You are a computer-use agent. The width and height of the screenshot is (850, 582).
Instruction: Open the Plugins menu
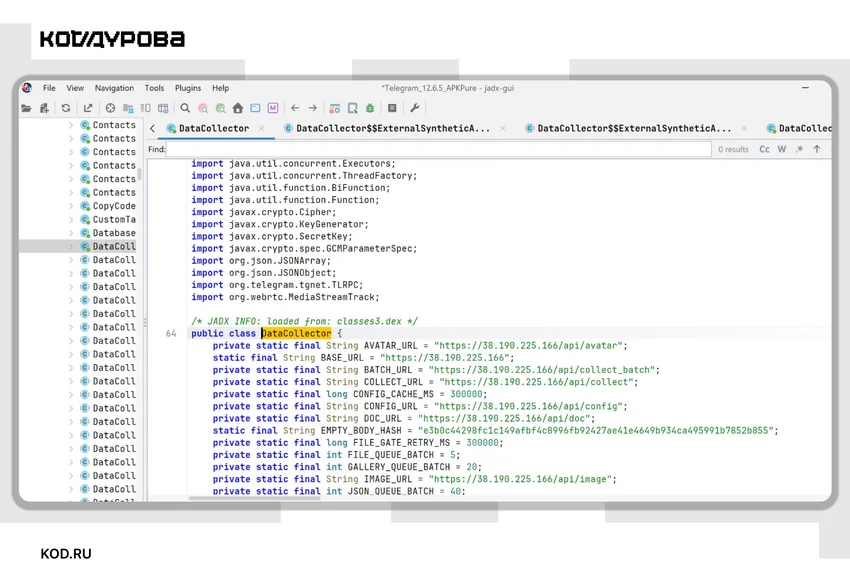[x=188, y=88]
